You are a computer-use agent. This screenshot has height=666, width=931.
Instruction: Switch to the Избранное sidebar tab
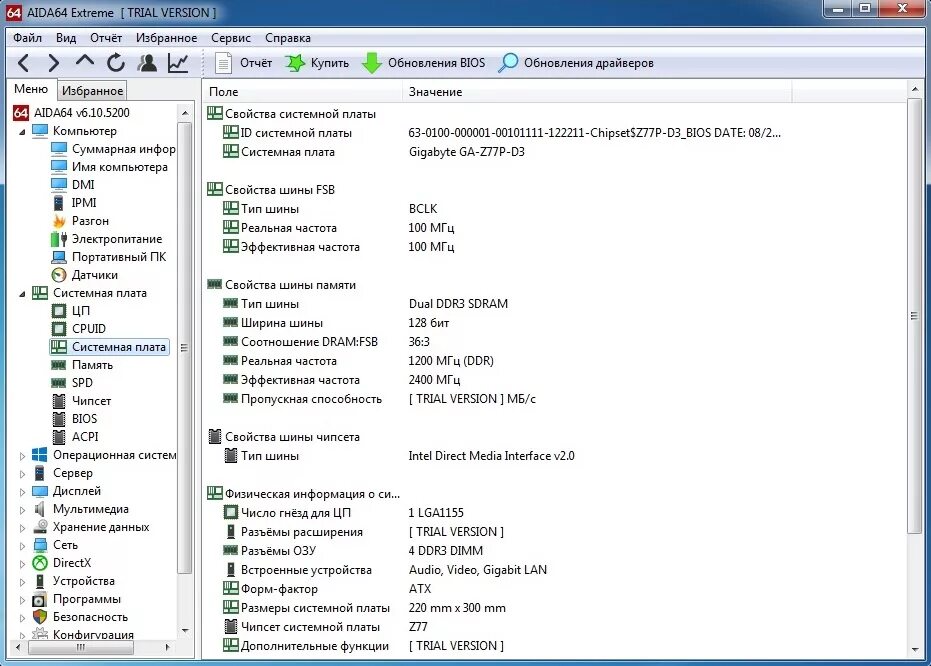click(92, 91)
